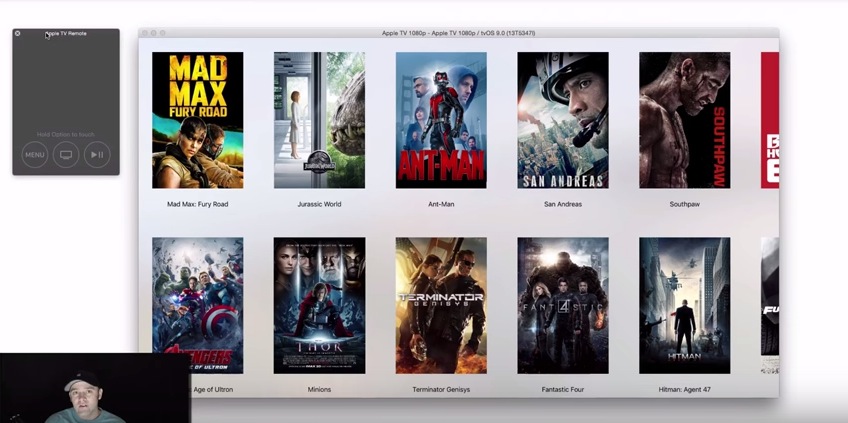Click the 'Southpaw' title text
This screenshot has height=423, width=848.
tap(685, 204)
